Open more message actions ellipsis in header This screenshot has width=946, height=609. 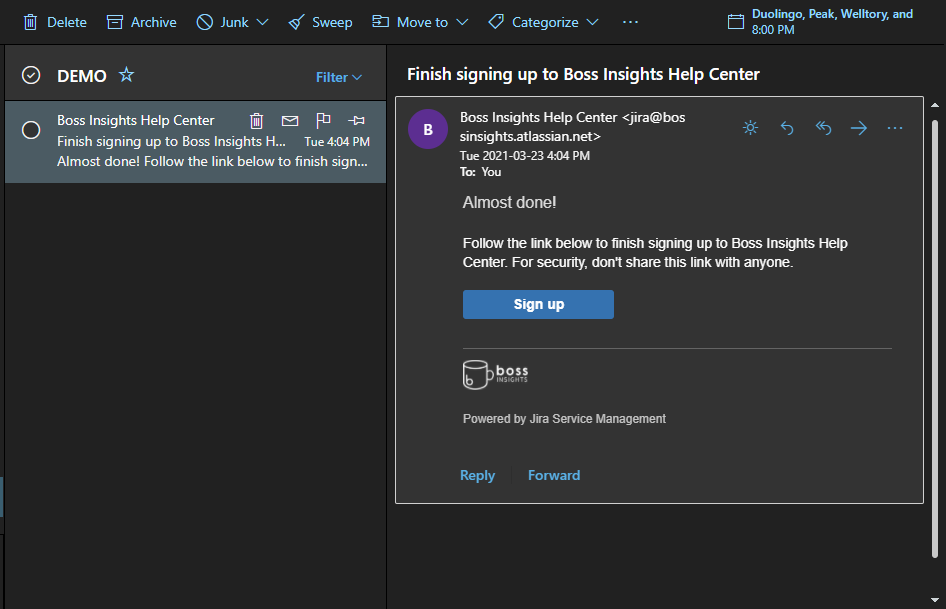tap(895, 128)
